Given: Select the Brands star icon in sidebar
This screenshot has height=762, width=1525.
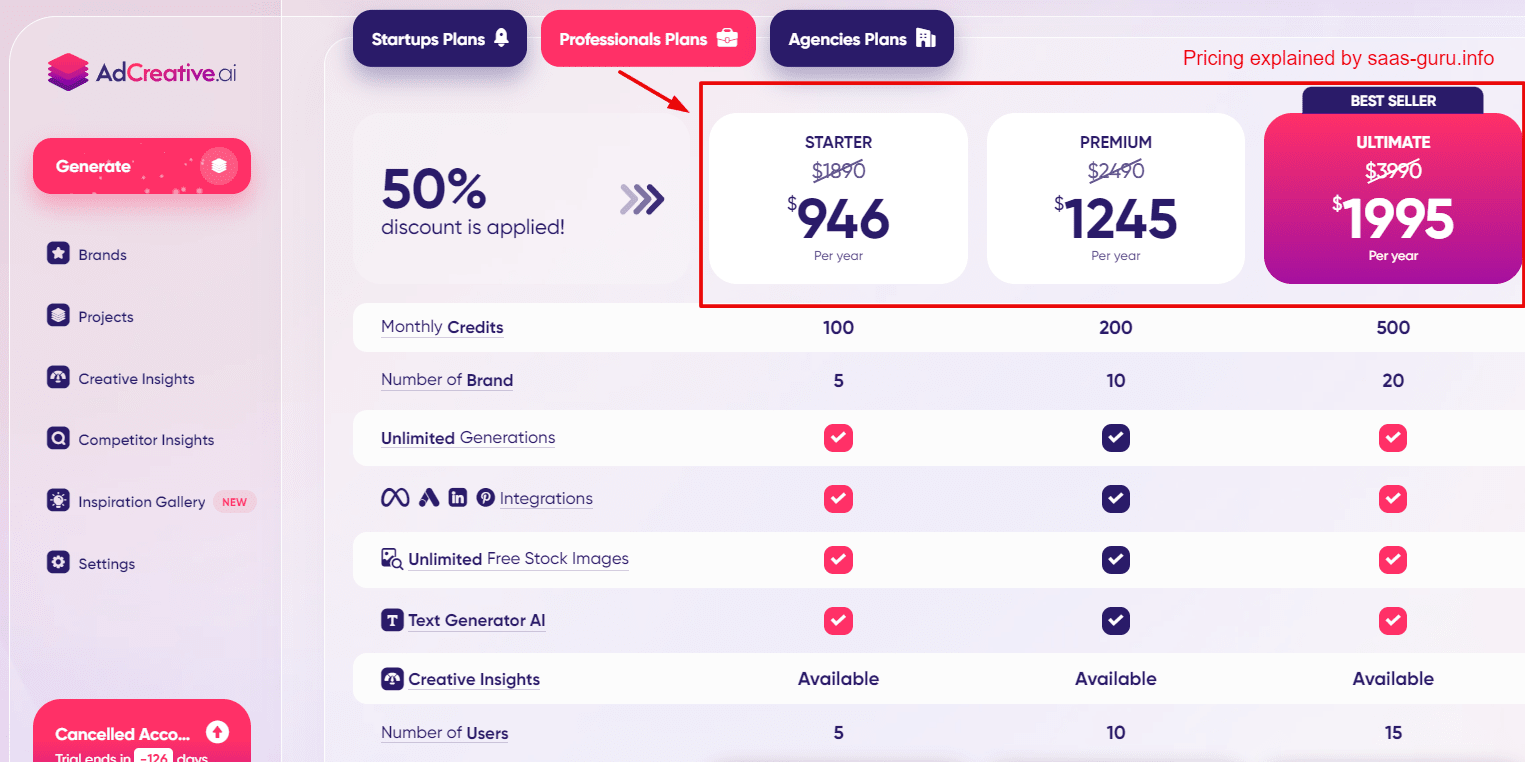Looking at the screenshot, I should [58, 254].
